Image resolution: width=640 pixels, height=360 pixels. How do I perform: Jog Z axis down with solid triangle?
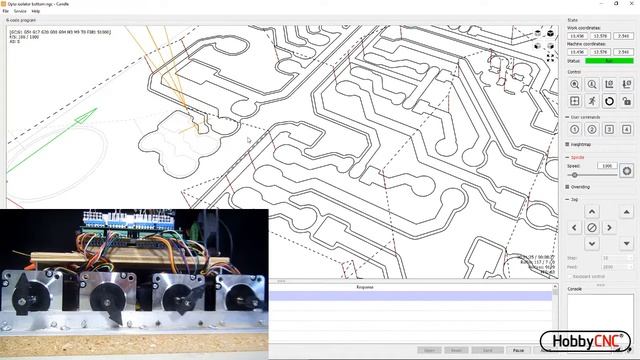pyautogui.click(x=627, y=244)
